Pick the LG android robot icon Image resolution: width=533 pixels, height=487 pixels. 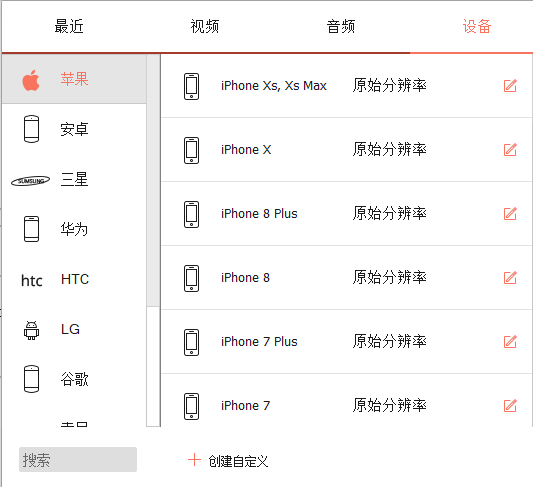31,330
